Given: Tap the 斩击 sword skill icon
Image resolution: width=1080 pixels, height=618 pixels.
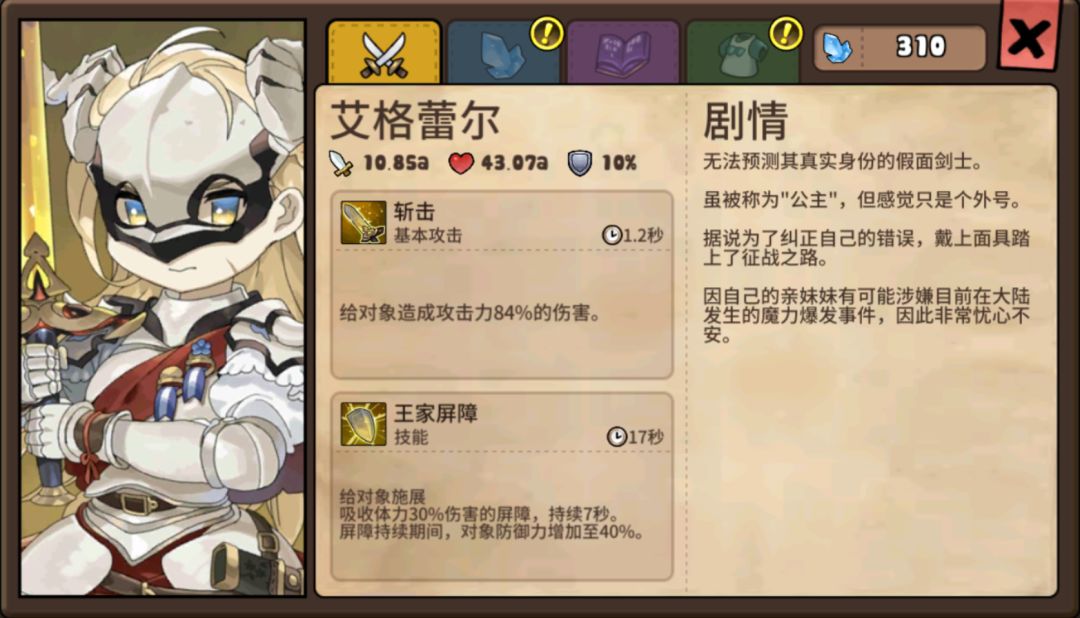Looking at the screenshot, I should tap(363, 223).
